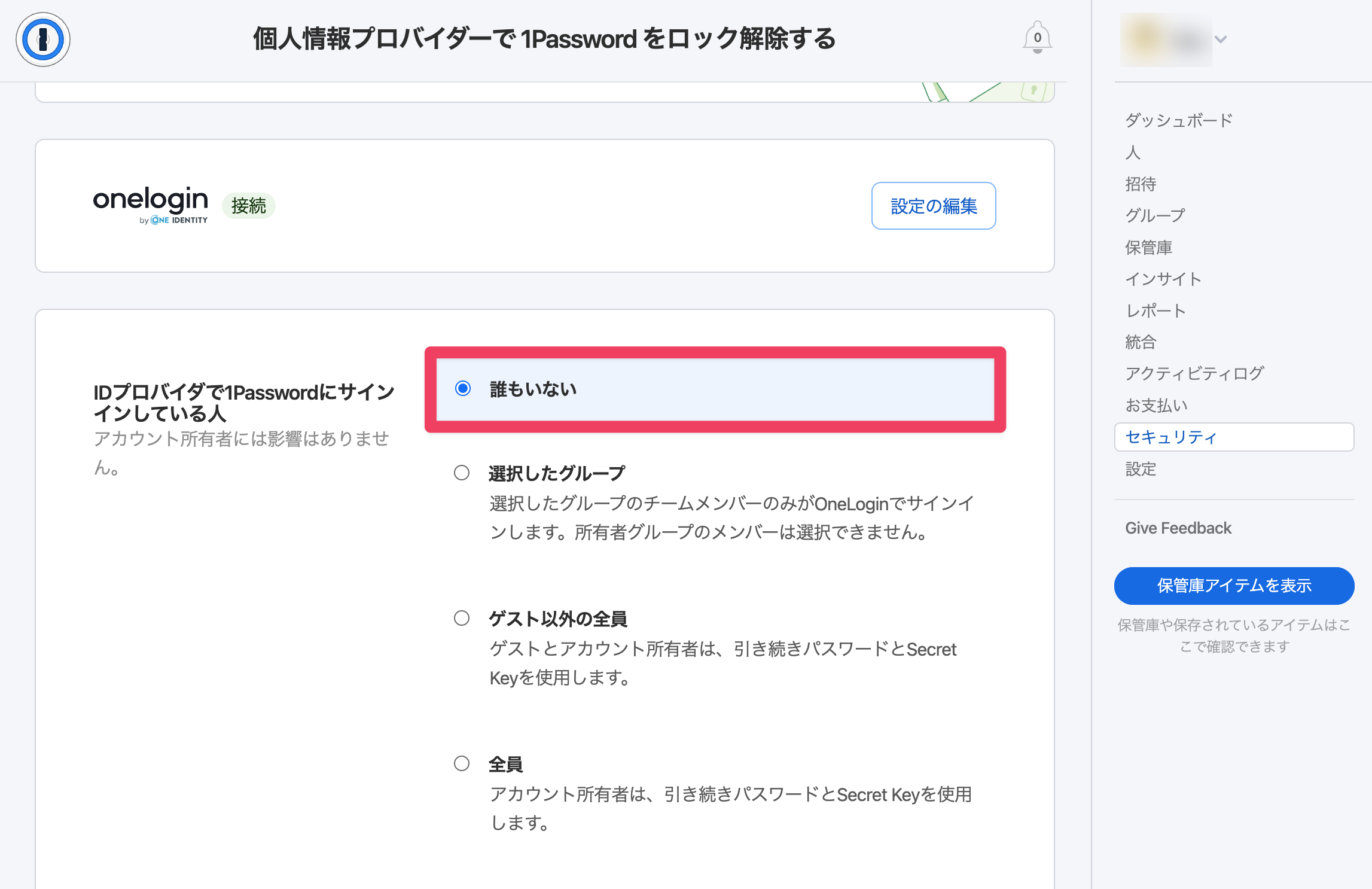Open グループ in the sidebar
The height and width of the screenshot is (889, 1372).
pos(1155,215)
